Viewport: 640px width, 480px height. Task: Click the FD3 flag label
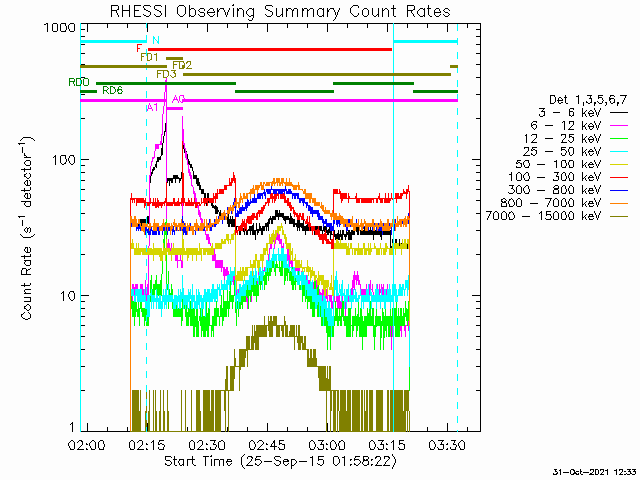(x=167, y=74)
